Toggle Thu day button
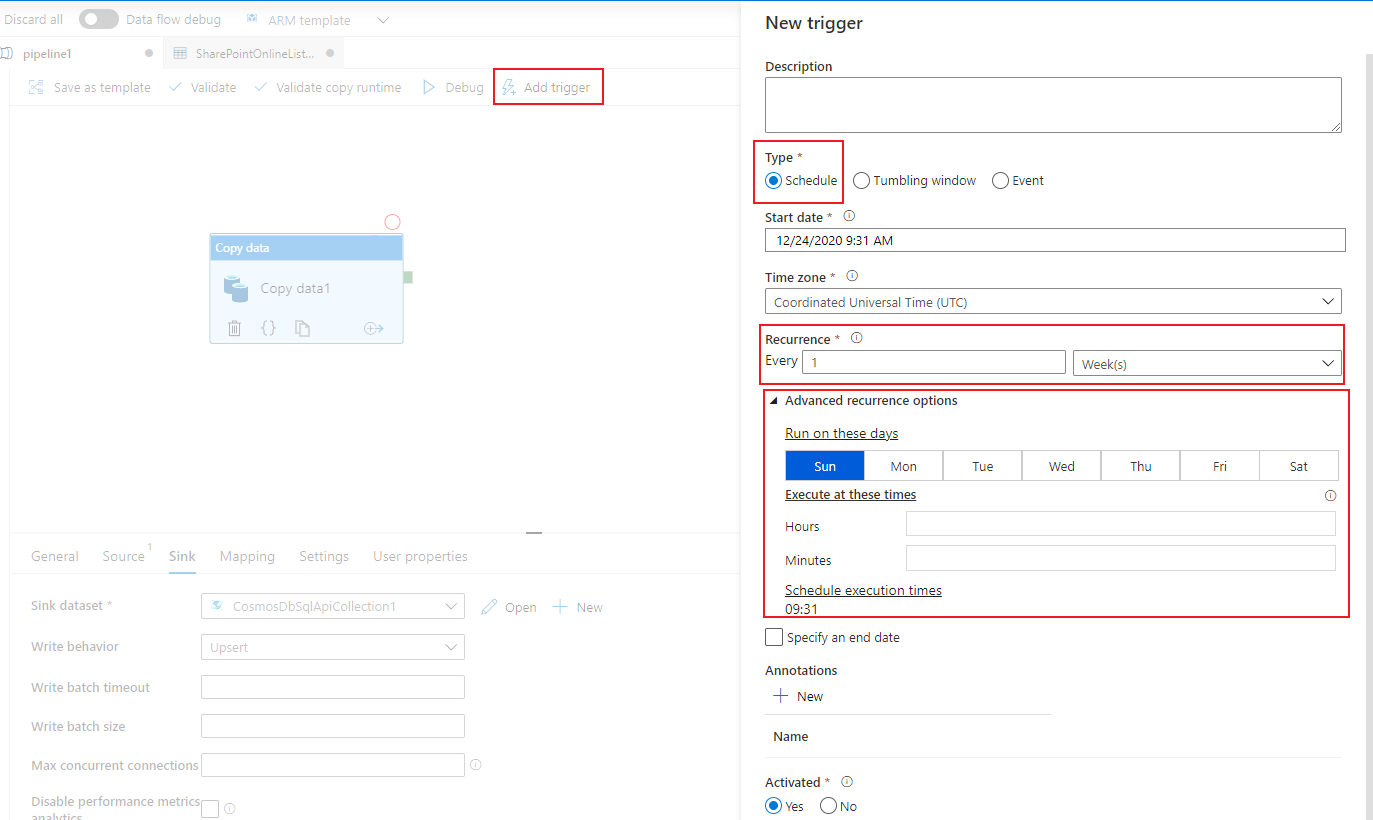Viewport: 1373px width, 820px height. (1141, 466)
